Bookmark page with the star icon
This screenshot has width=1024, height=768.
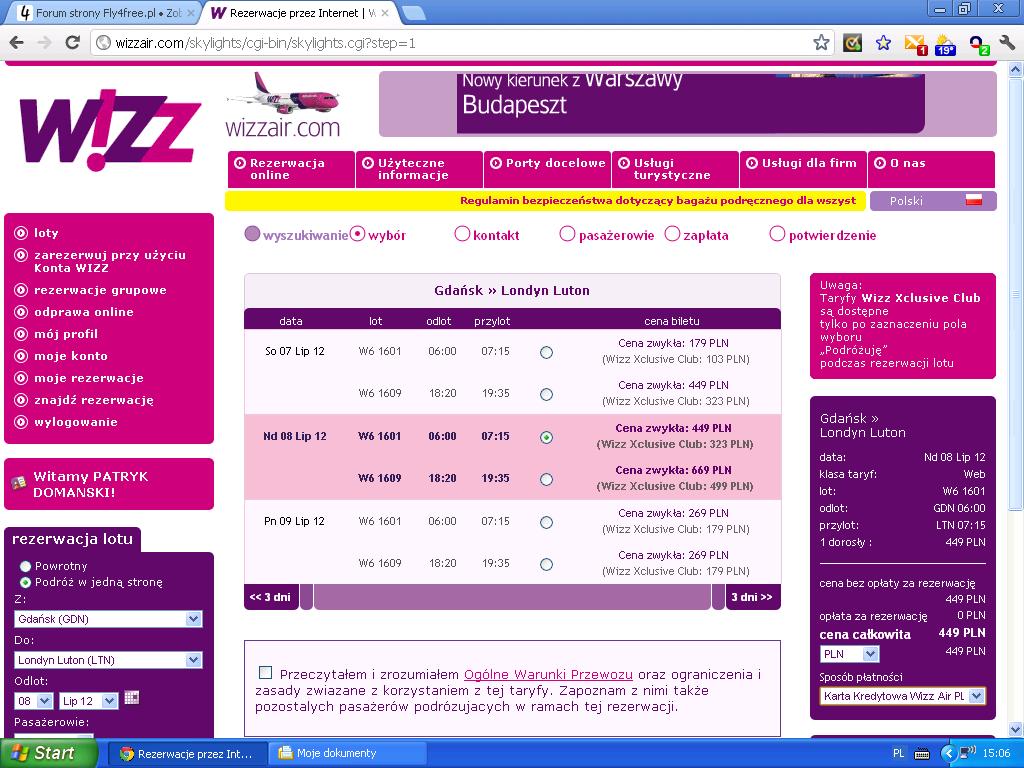[821, 43]
